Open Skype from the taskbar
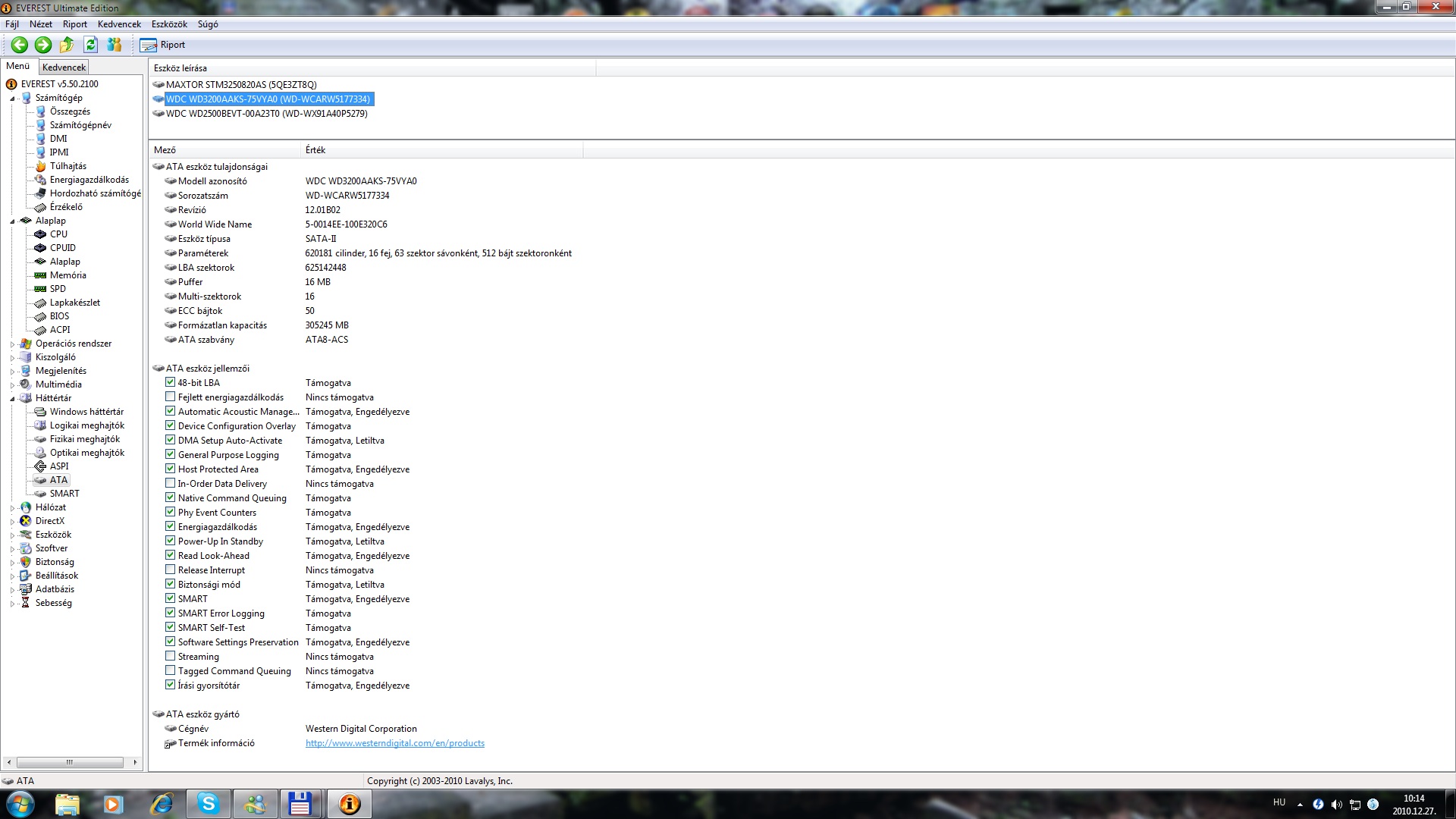The image size is (1456, 819). [x=208, y=804]
